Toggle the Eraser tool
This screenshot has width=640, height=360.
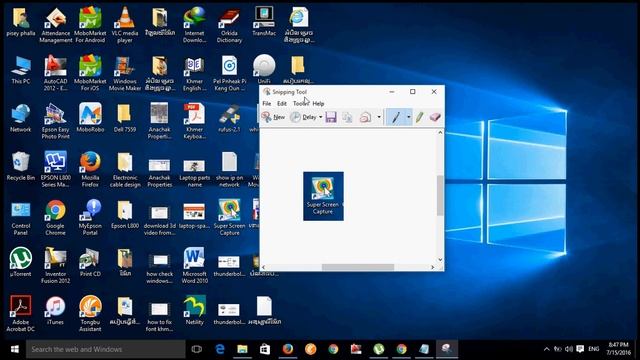pos(435,118)
